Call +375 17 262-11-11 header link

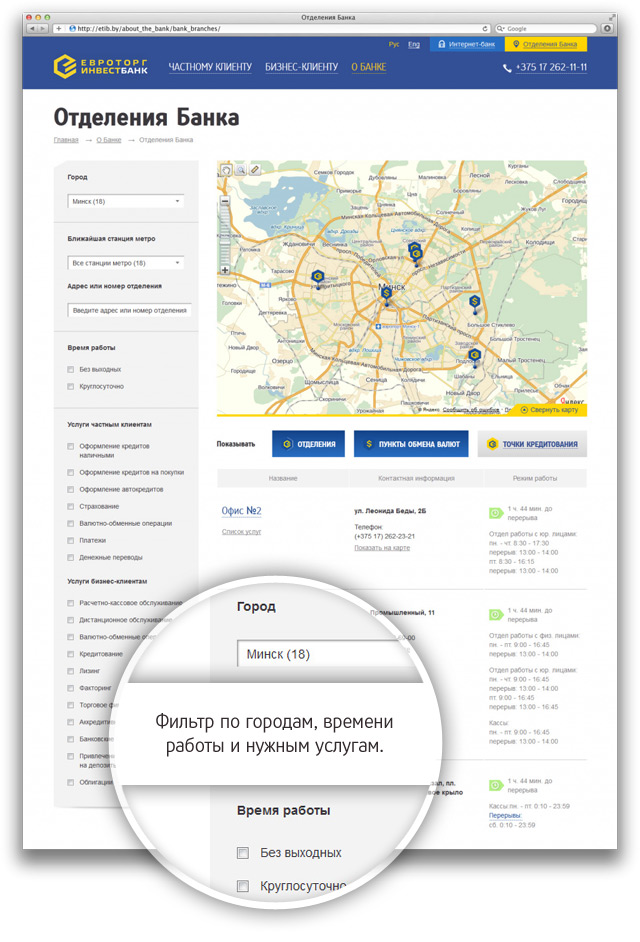[551, 67]
